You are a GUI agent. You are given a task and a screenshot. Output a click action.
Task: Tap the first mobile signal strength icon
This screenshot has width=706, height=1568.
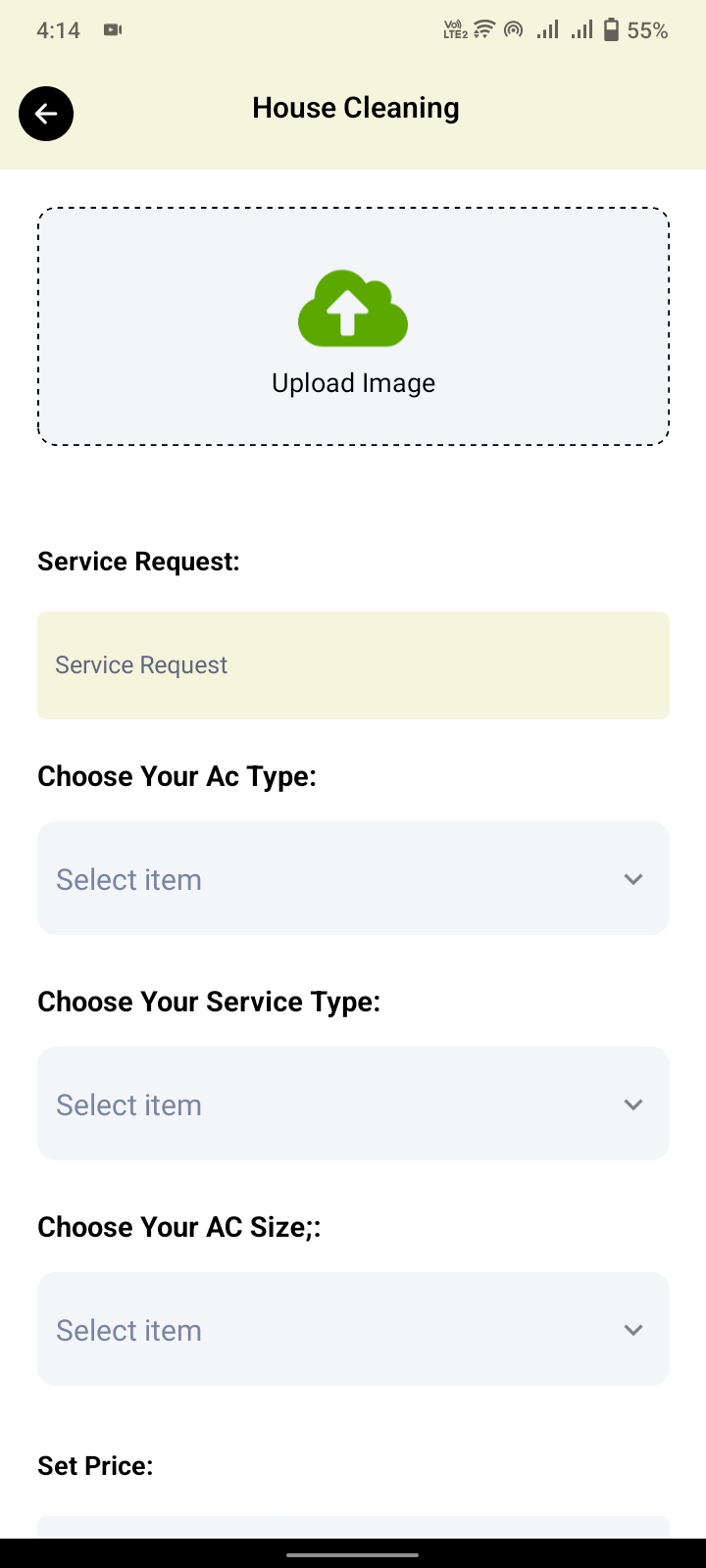tap(547, 30)
